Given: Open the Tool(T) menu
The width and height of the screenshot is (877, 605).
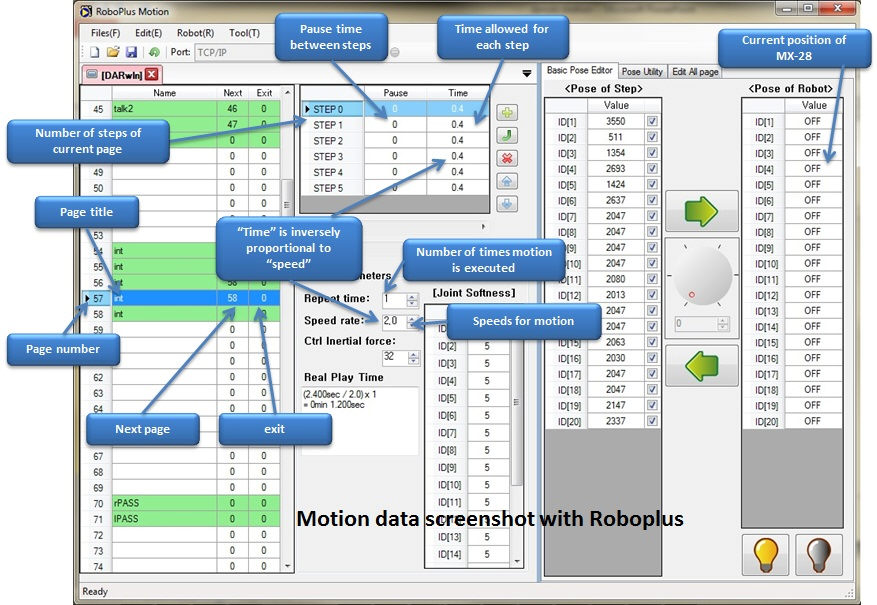Looking at the screenshot, I should pyautogui.click(x=244, y=33).
